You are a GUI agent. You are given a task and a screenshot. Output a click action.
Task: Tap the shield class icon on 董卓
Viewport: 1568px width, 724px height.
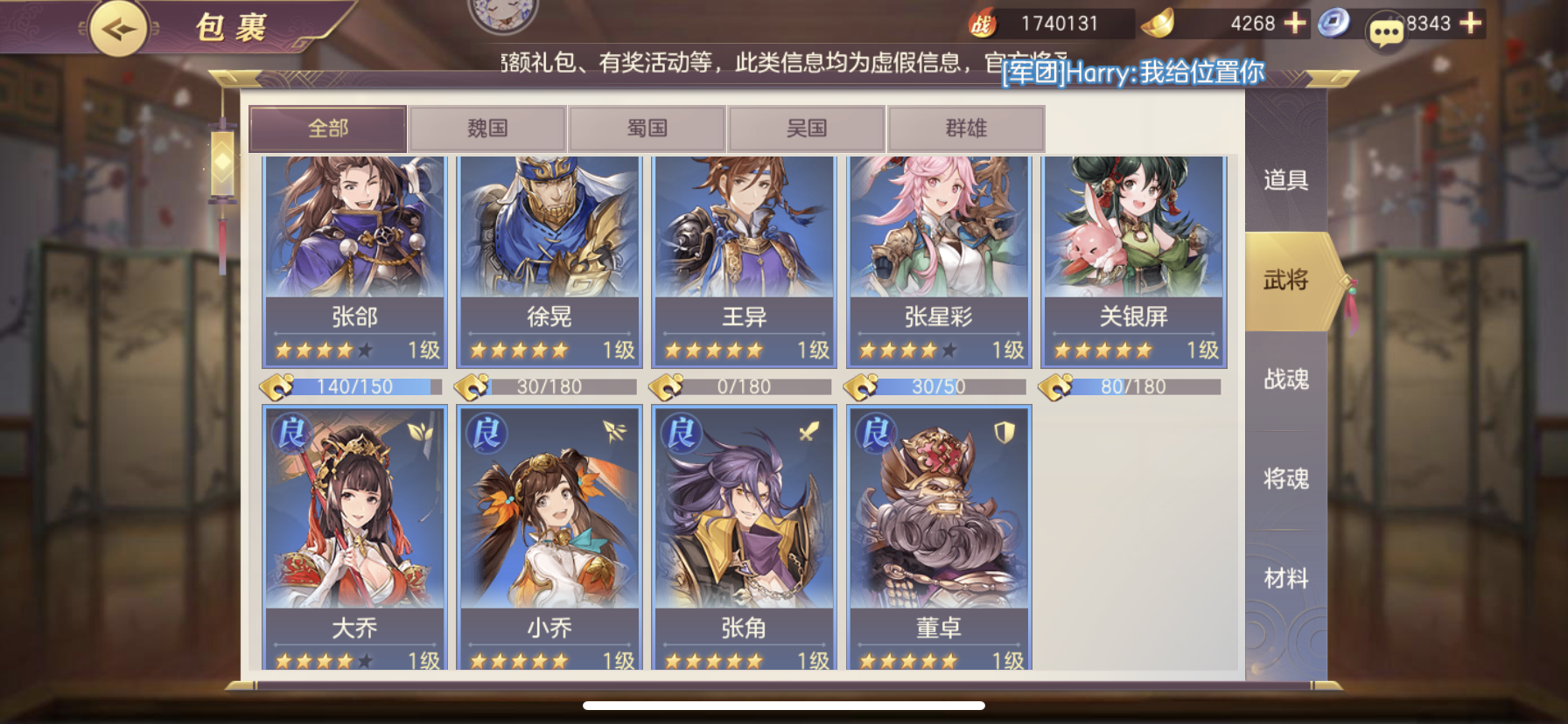(x=1004, y=431)
